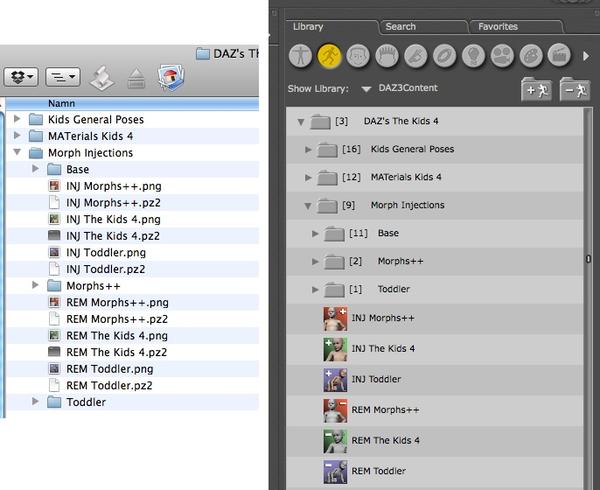This screenshot has height=490, width=600.
Task: Select REM Morphs++.png in Finder
Action: click(x=117, y=303)
